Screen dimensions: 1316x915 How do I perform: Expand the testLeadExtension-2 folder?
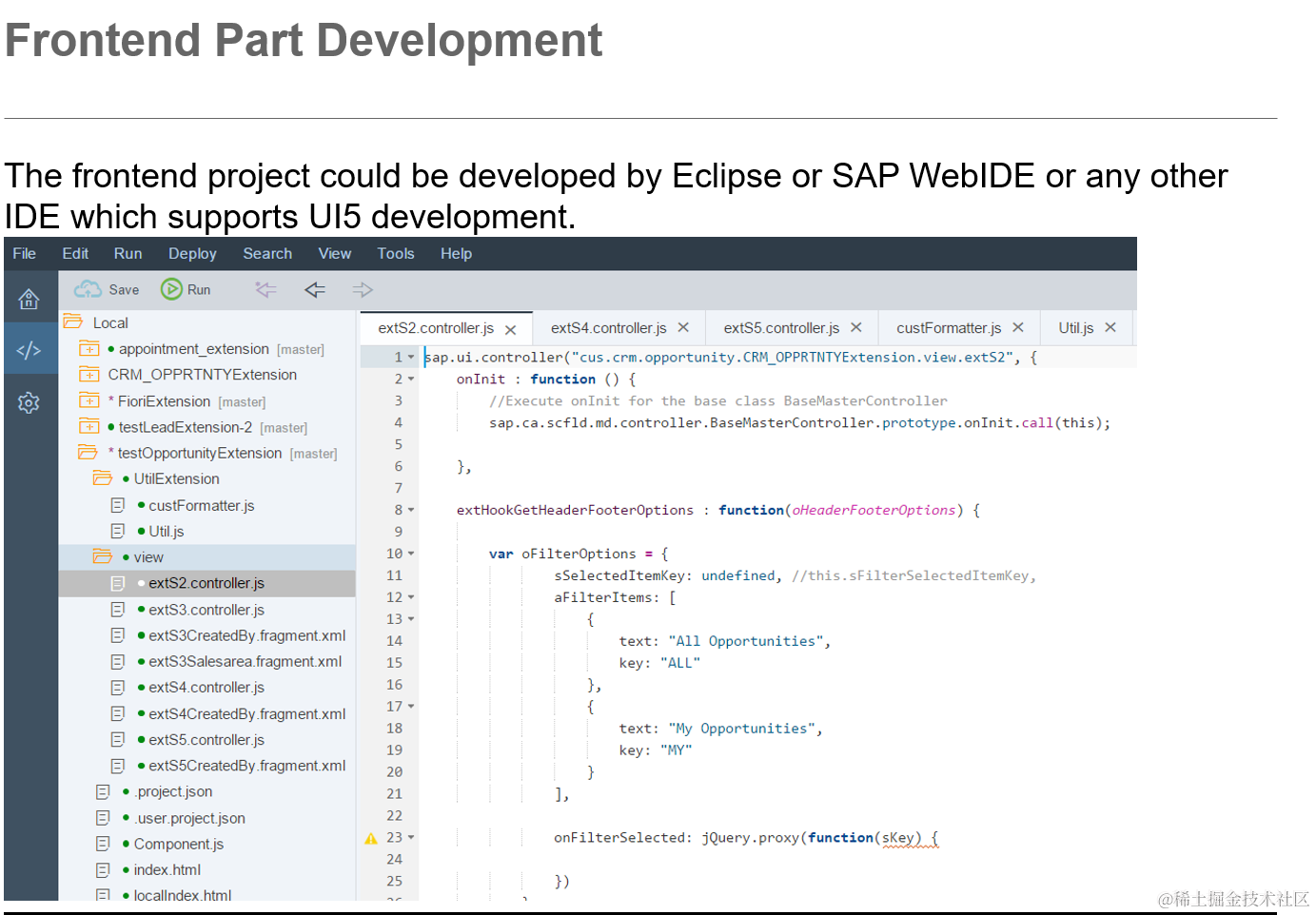(89, 426)
